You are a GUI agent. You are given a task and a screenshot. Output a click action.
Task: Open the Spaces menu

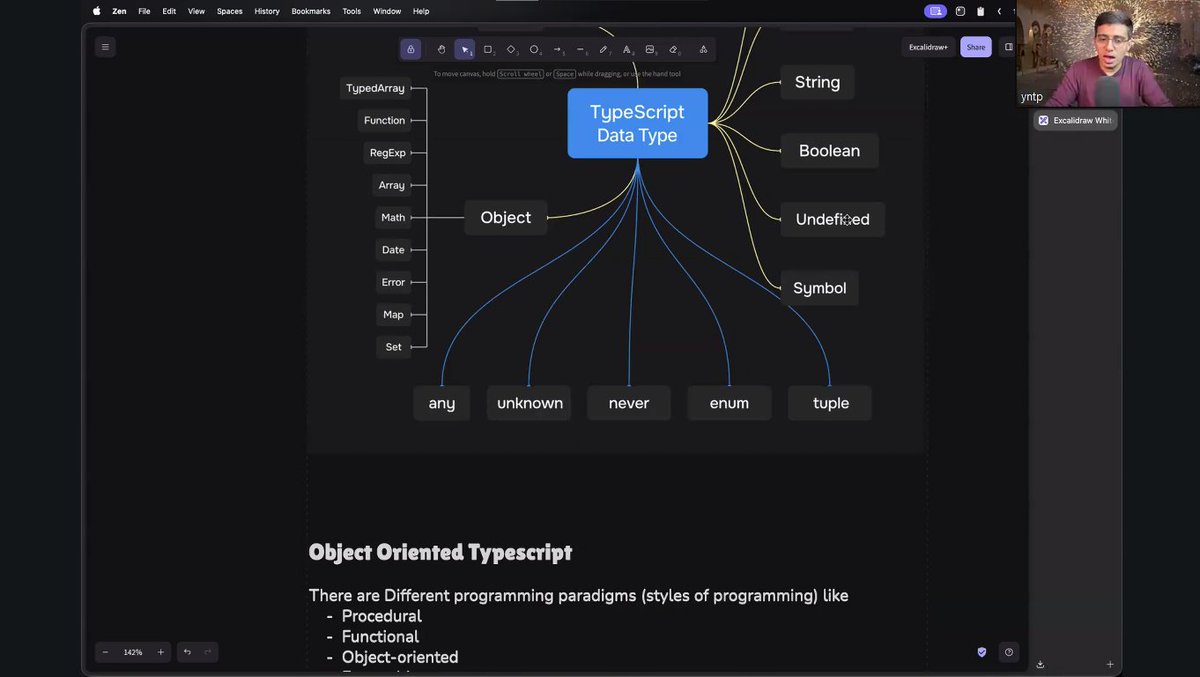[230, 11]
